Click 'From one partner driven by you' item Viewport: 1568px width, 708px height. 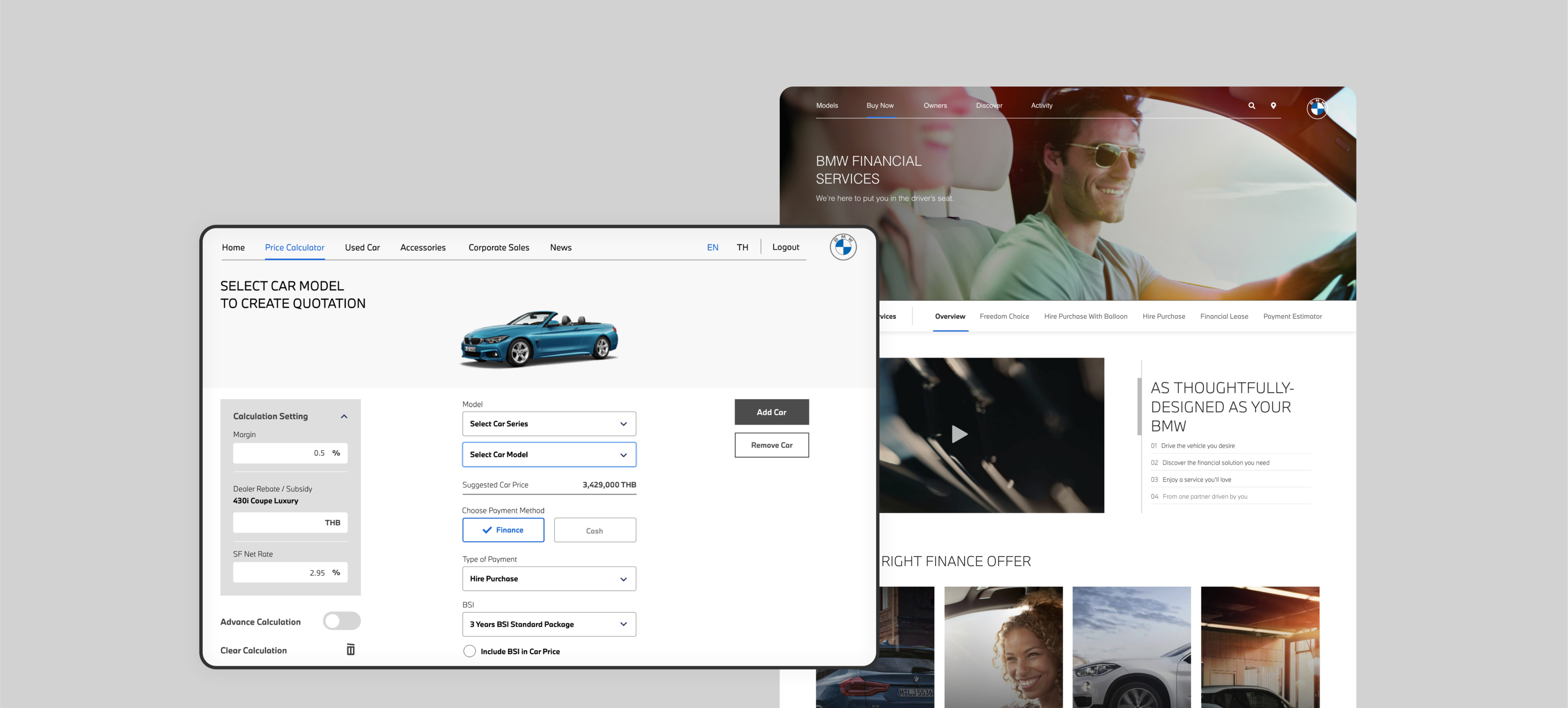1205,497
